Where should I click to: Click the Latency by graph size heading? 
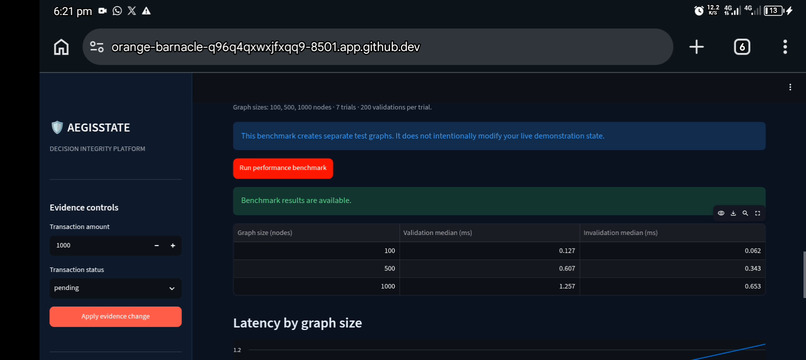298,323
